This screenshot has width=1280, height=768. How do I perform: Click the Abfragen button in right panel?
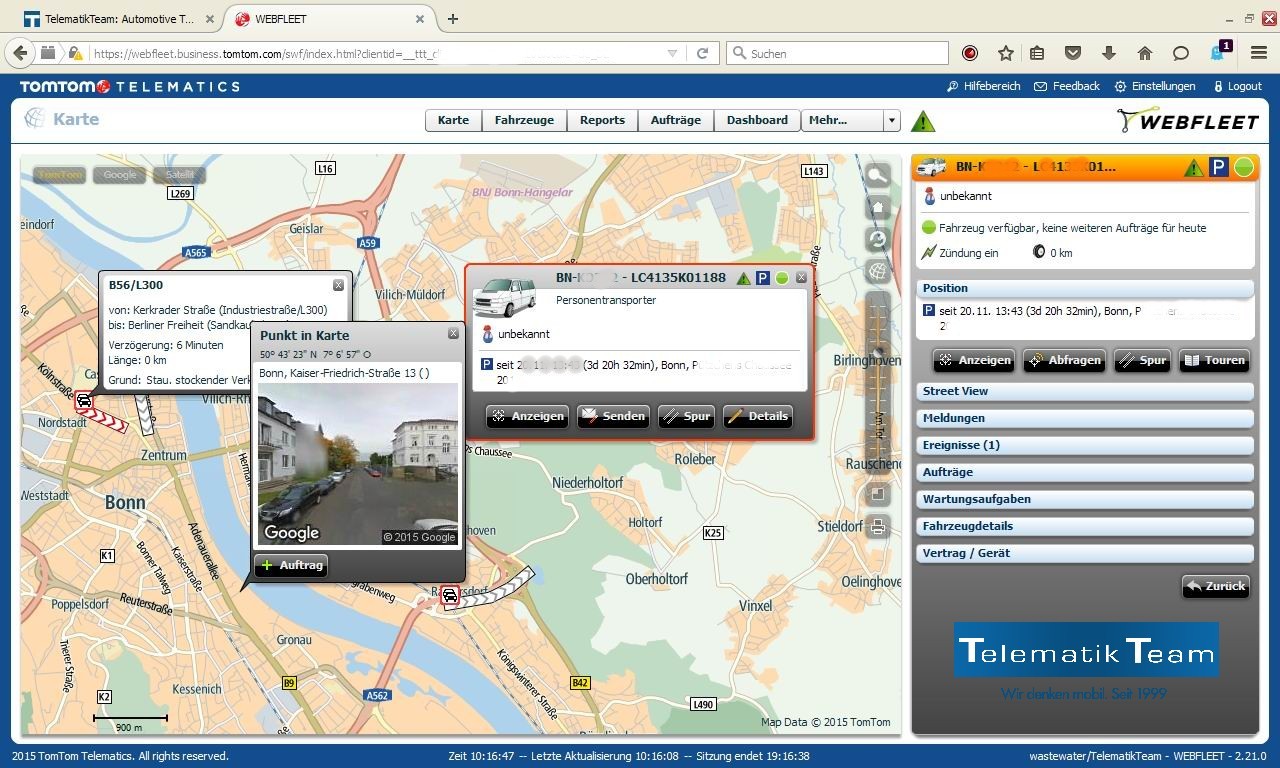click(x=1064, y=360)
